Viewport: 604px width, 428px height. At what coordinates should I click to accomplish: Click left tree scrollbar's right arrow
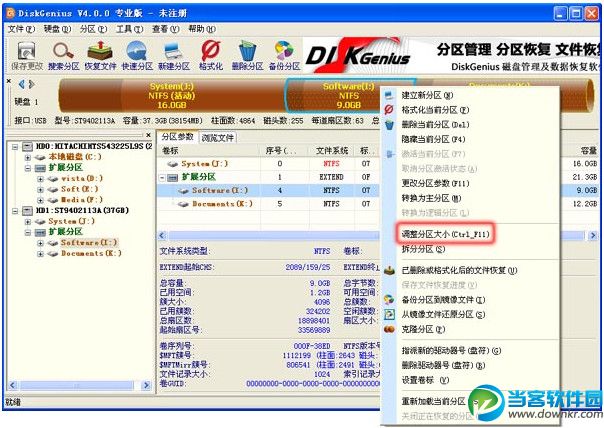pos(146,385)
